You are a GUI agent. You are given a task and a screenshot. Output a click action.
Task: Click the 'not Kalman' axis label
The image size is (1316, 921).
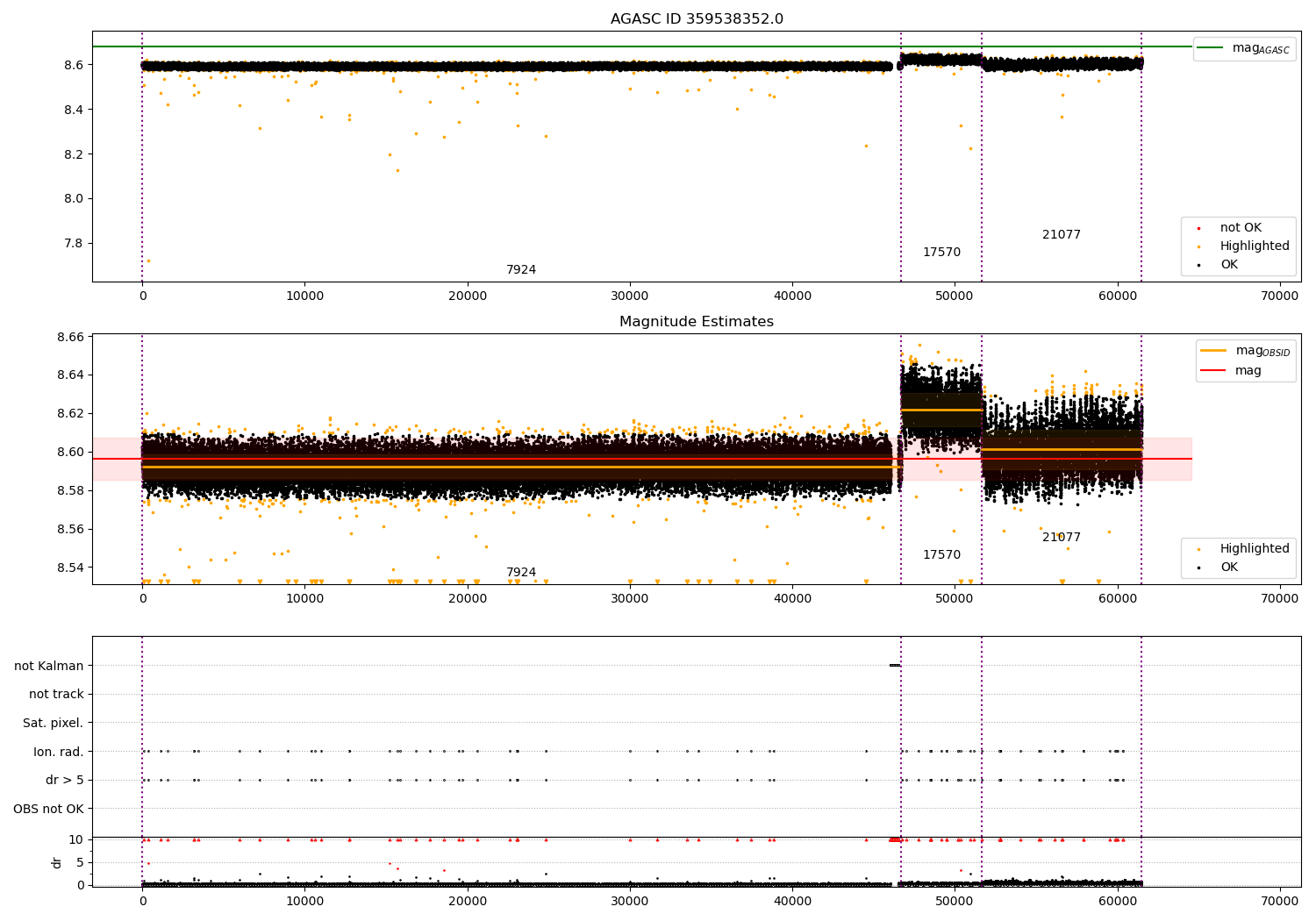click(49, 666)
